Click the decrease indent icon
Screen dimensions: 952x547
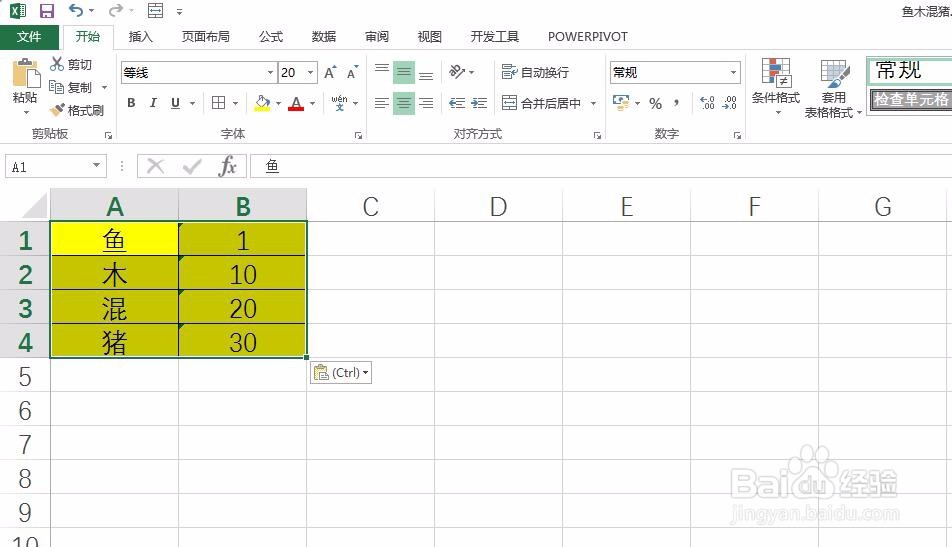(x=457, y=103)
